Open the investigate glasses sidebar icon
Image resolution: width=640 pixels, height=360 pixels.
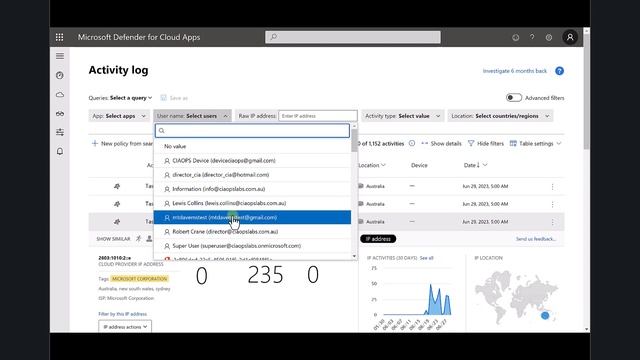coord(60,113)
